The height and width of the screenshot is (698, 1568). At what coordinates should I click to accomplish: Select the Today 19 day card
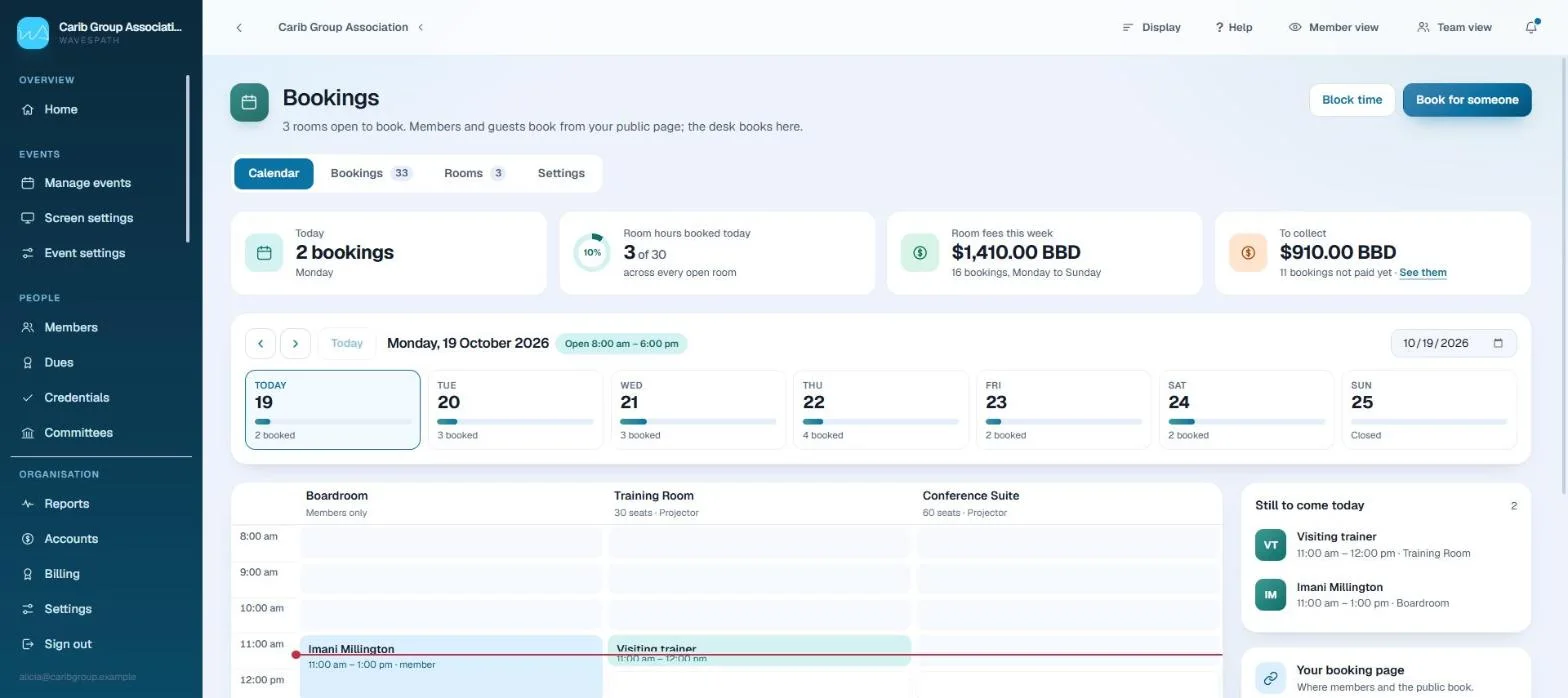pyautogui.click(x=333, y=410)
